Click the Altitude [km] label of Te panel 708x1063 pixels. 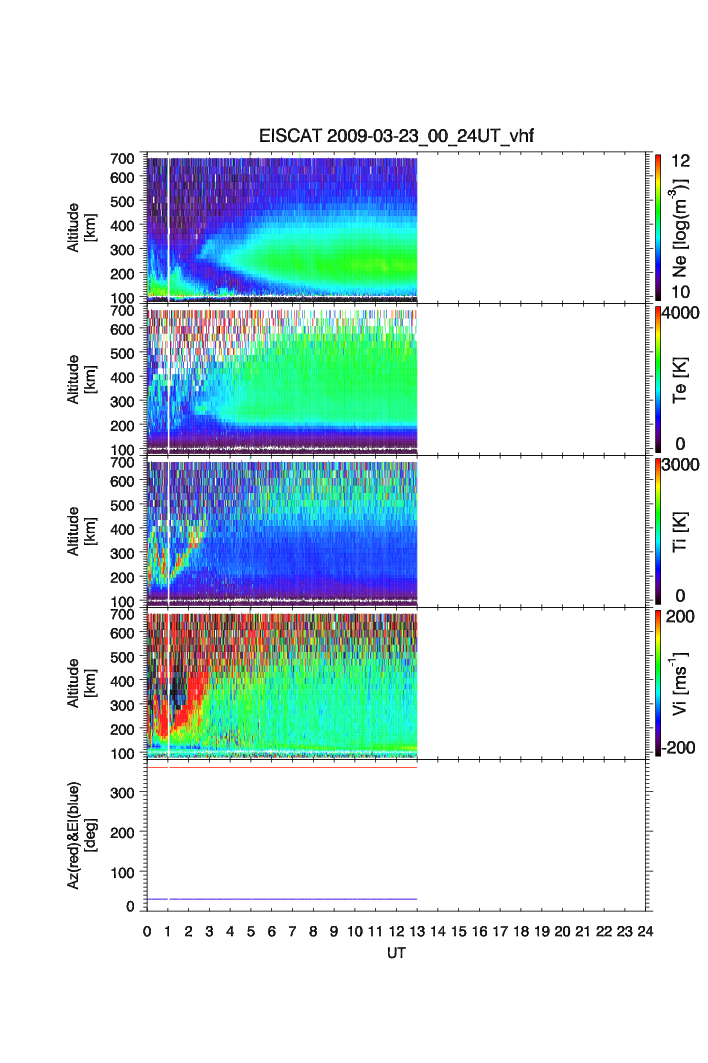coord(81,380)
